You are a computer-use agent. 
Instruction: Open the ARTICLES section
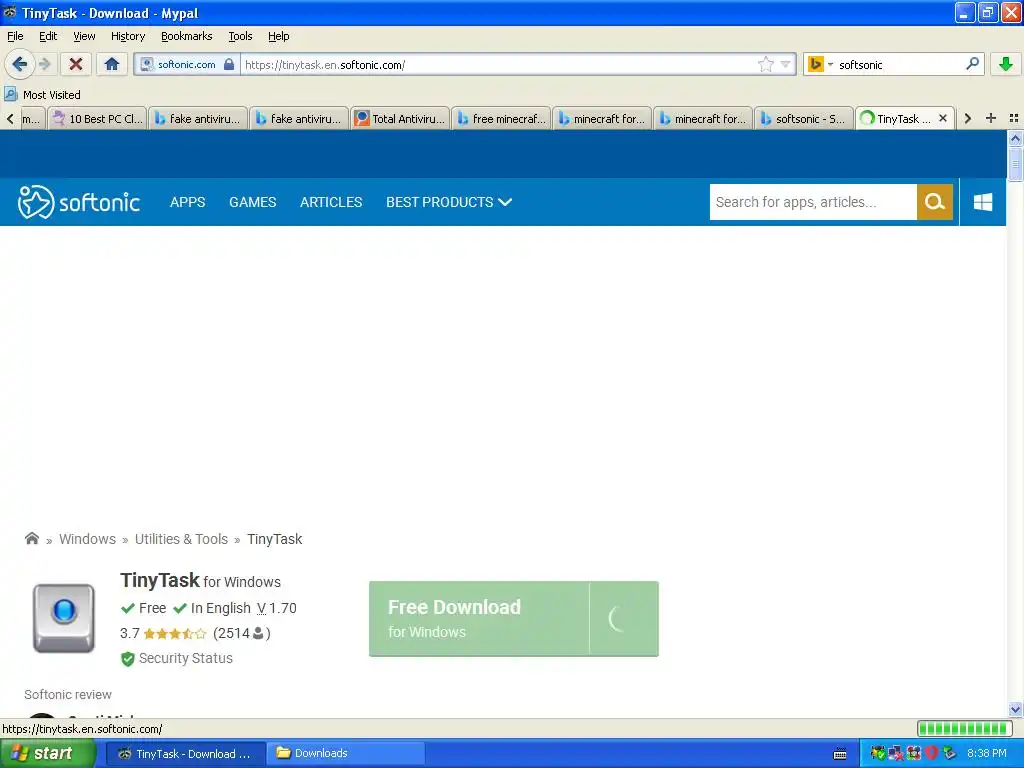[x=330, y=202]
